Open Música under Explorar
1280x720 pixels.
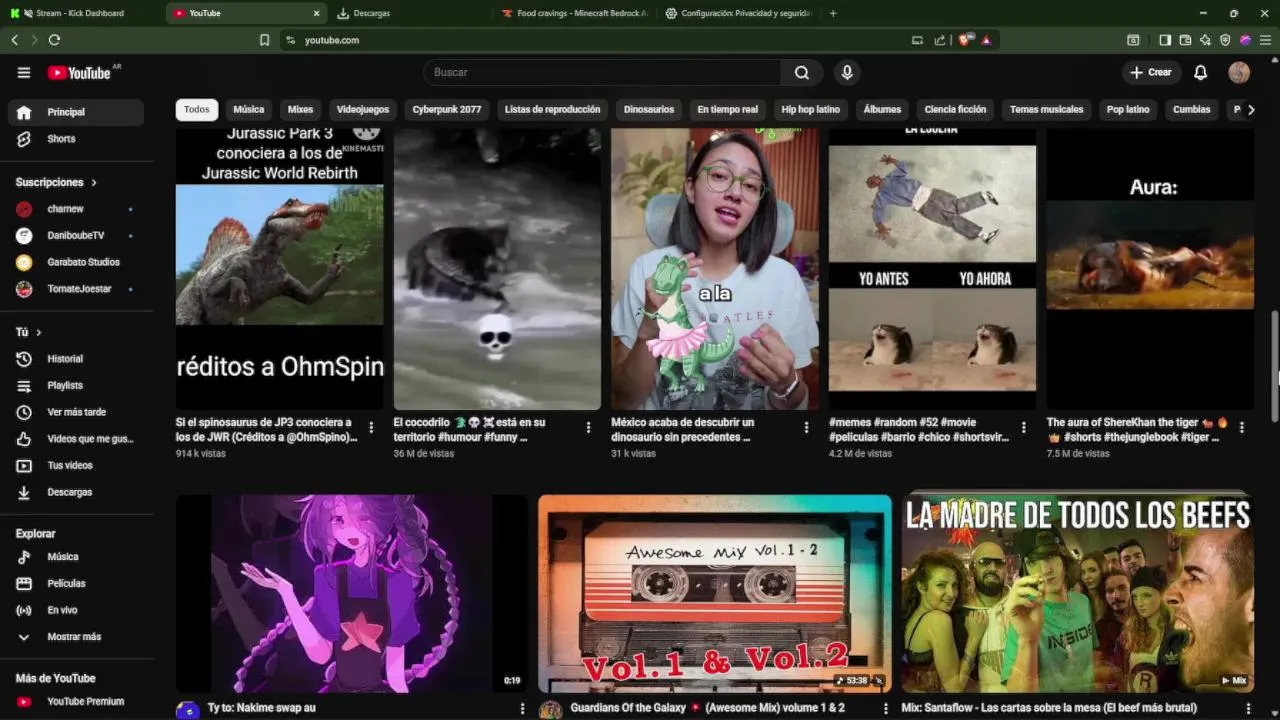[76, 557]
